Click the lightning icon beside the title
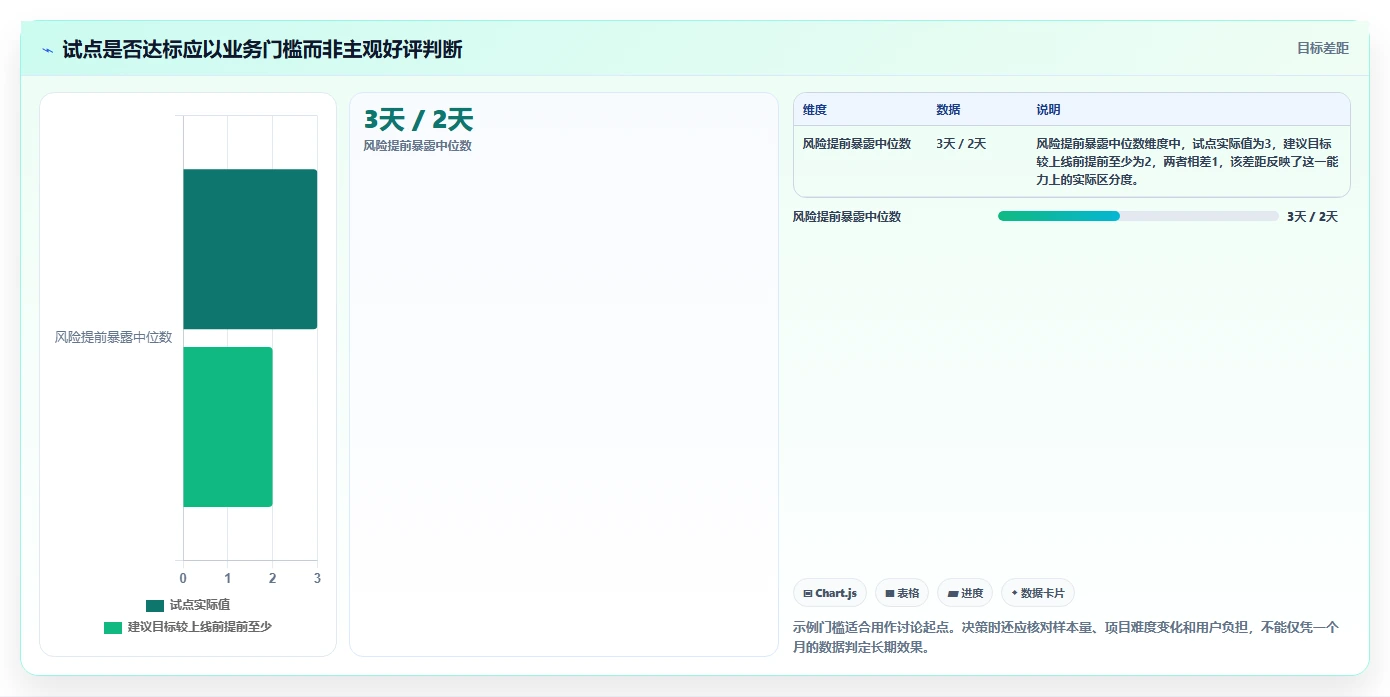 (x=47, y=49)
